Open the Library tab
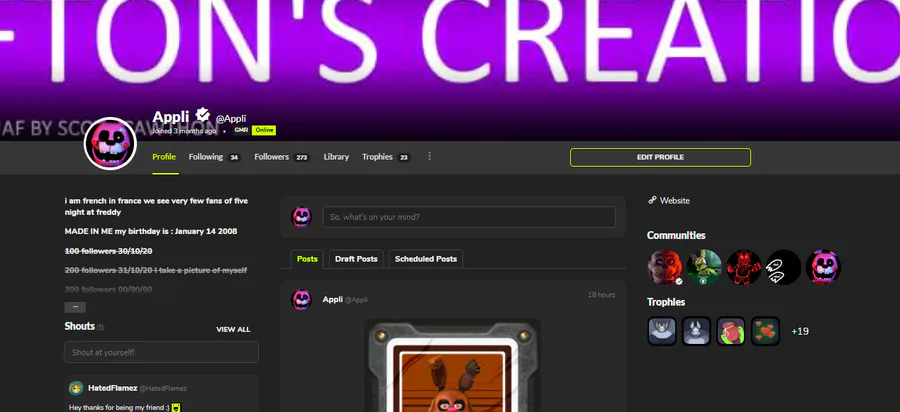Screen dimensions: 900x412 (336, 157)
